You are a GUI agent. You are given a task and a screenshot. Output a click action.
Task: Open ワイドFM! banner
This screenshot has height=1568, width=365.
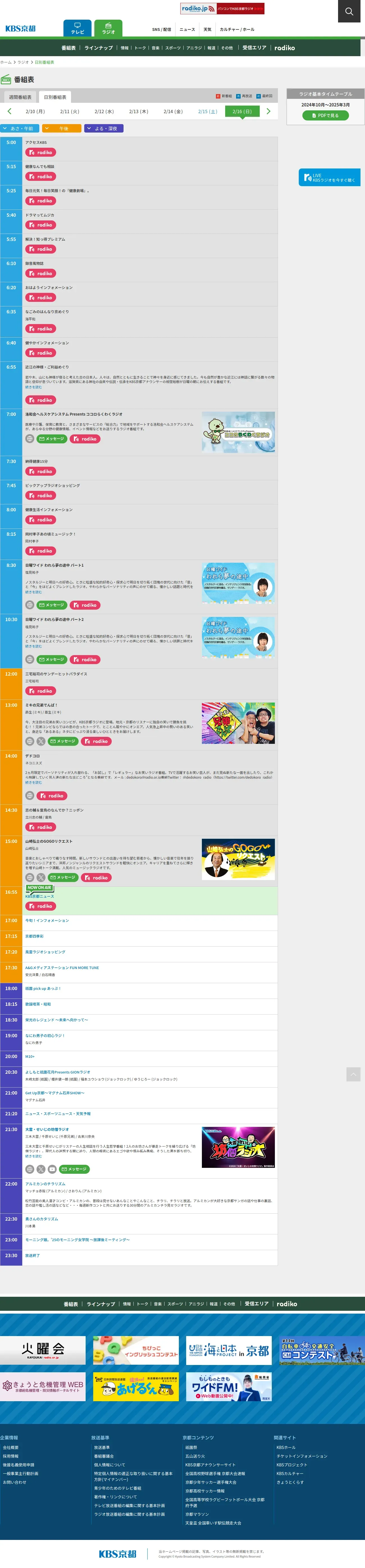click(229, 1387)
